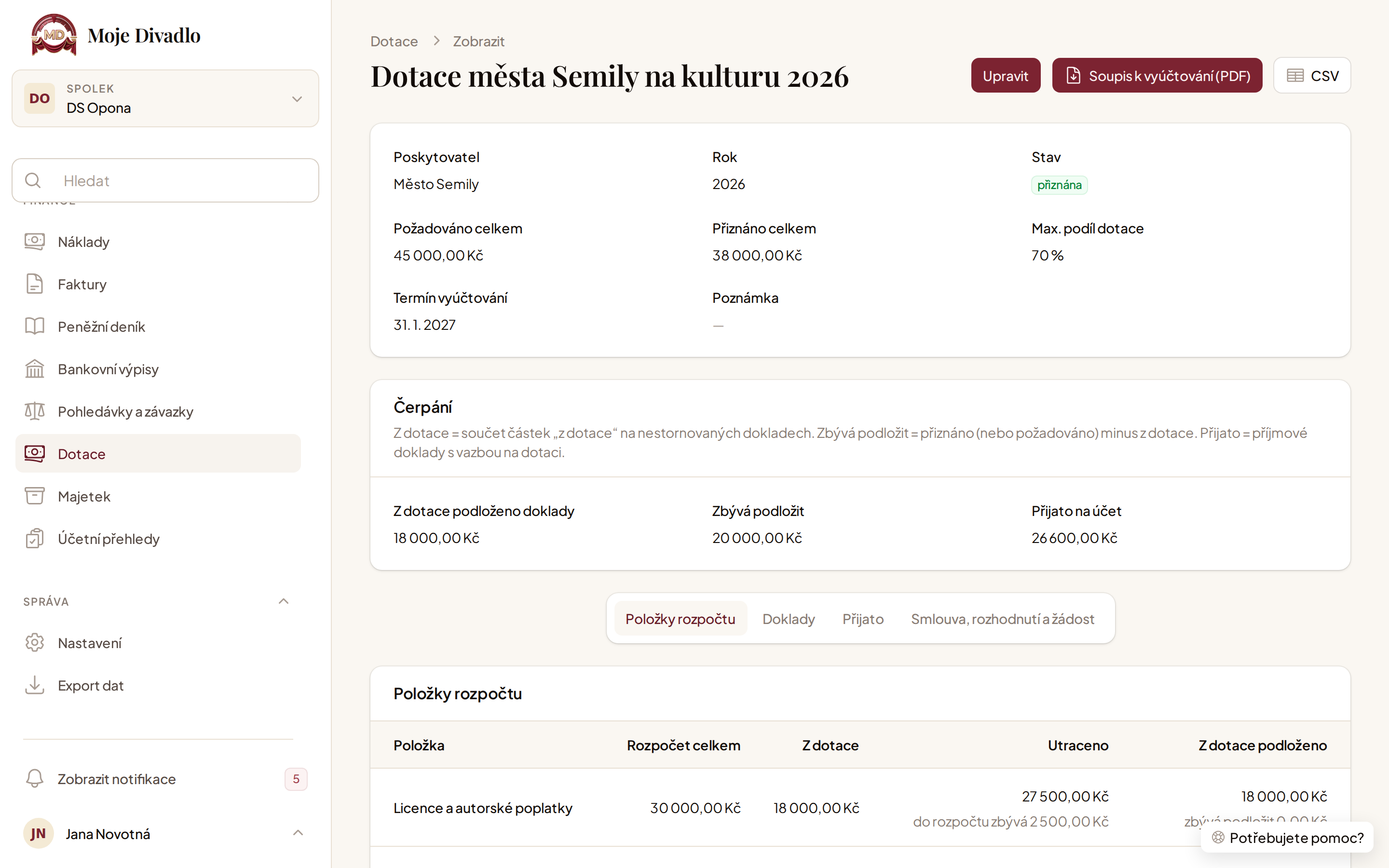
Task: Open the Náklady money icon
Action: click(x=34, y=242)
